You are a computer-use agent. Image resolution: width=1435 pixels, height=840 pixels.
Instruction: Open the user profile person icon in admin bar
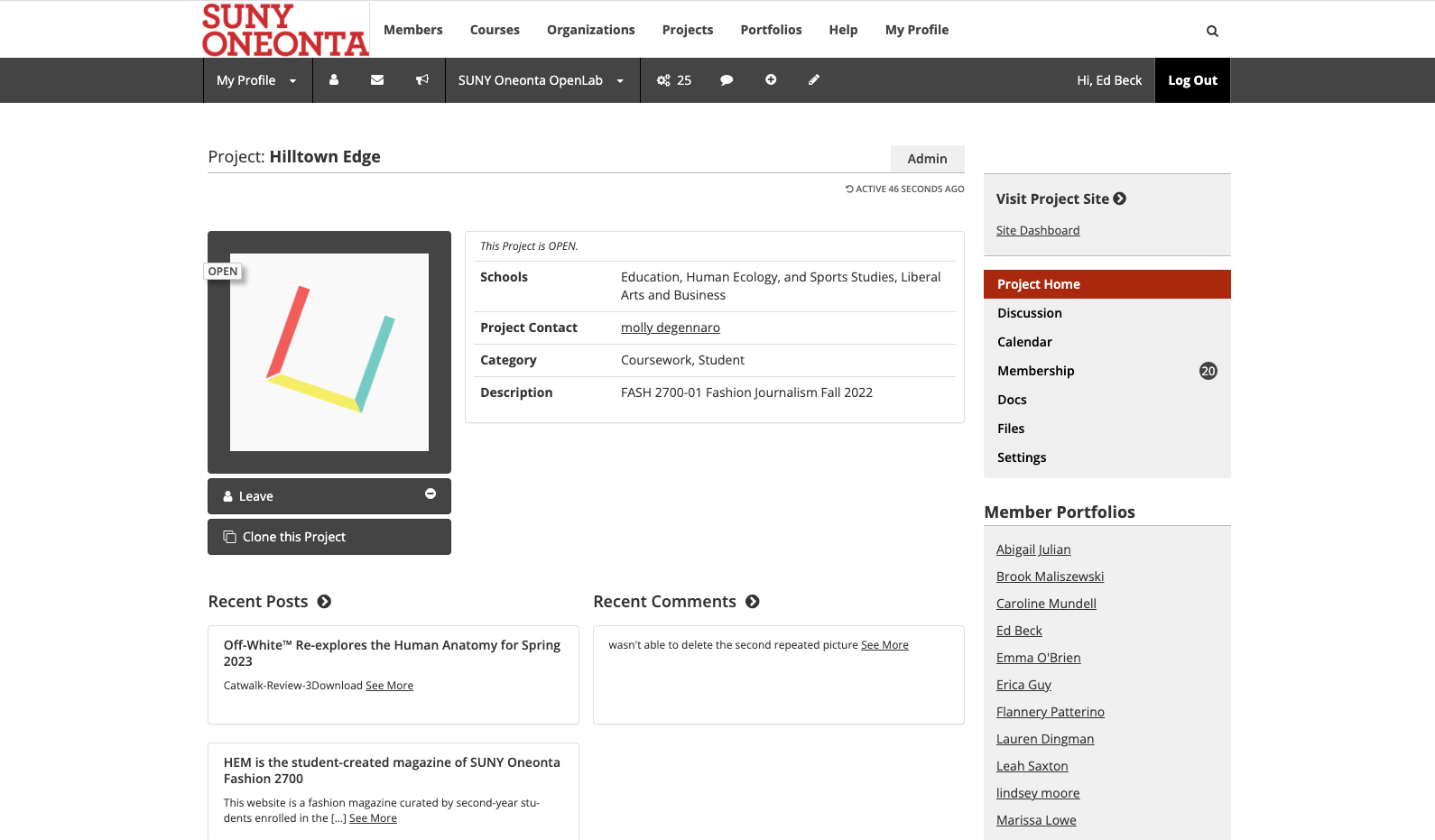[x=334, y=80]
